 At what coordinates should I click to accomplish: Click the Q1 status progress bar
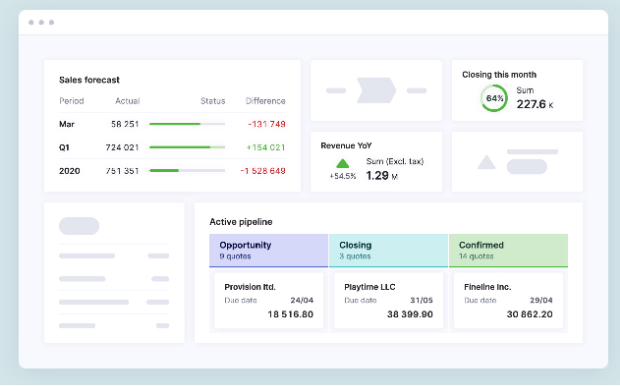tap(187, 148)
